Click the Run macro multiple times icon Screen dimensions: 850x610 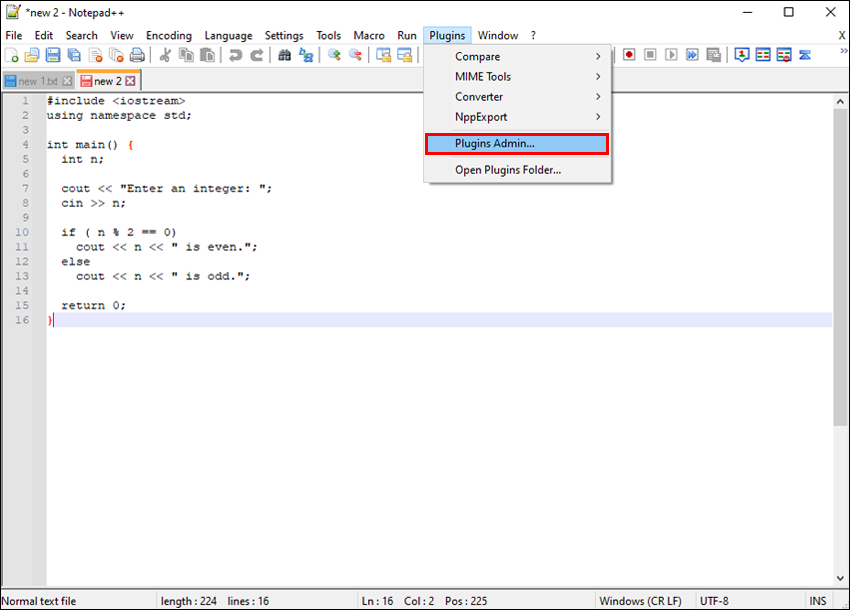click(692, 55)
